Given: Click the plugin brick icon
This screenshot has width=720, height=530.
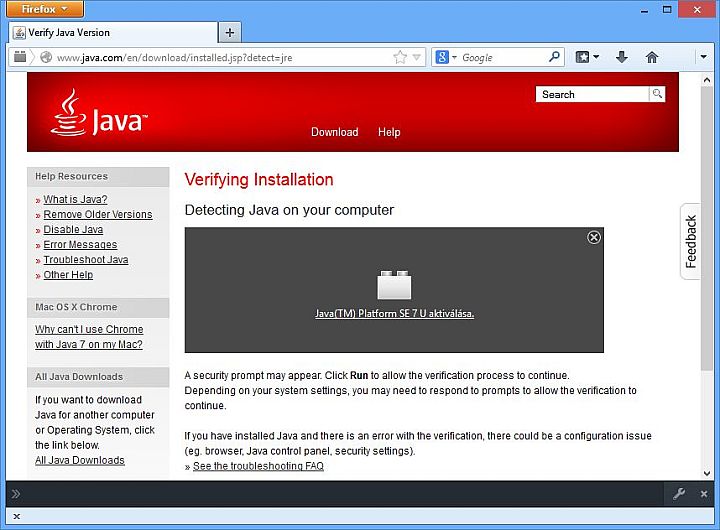Looking at the screenshot, I should tap(394, 285).
